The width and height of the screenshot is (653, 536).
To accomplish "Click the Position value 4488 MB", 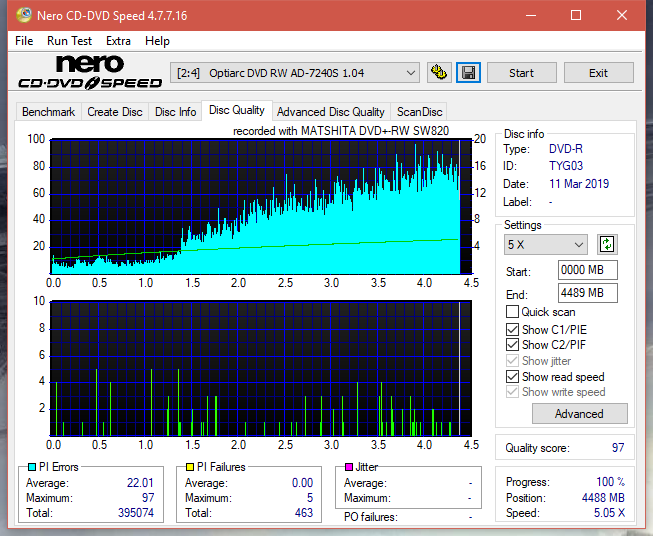I will pos(603,498).
